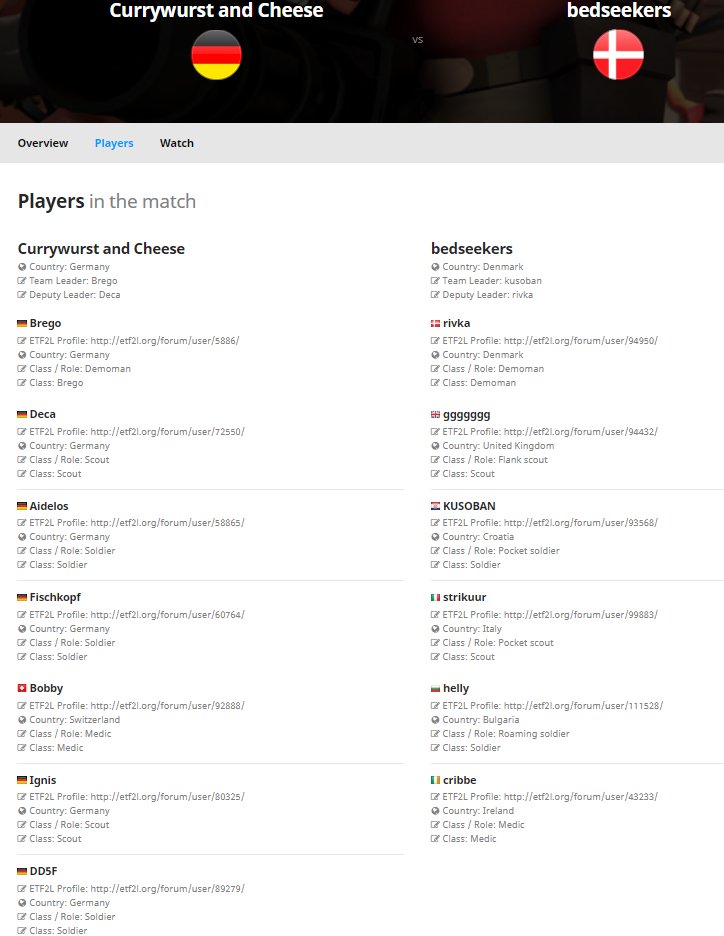Select player name Brego

coord(45,324)
